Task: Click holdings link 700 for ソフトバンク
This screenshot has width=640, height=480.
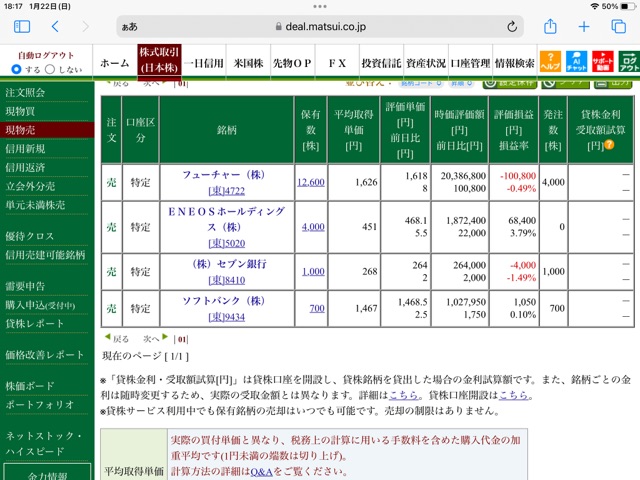Action: [317, 308]
